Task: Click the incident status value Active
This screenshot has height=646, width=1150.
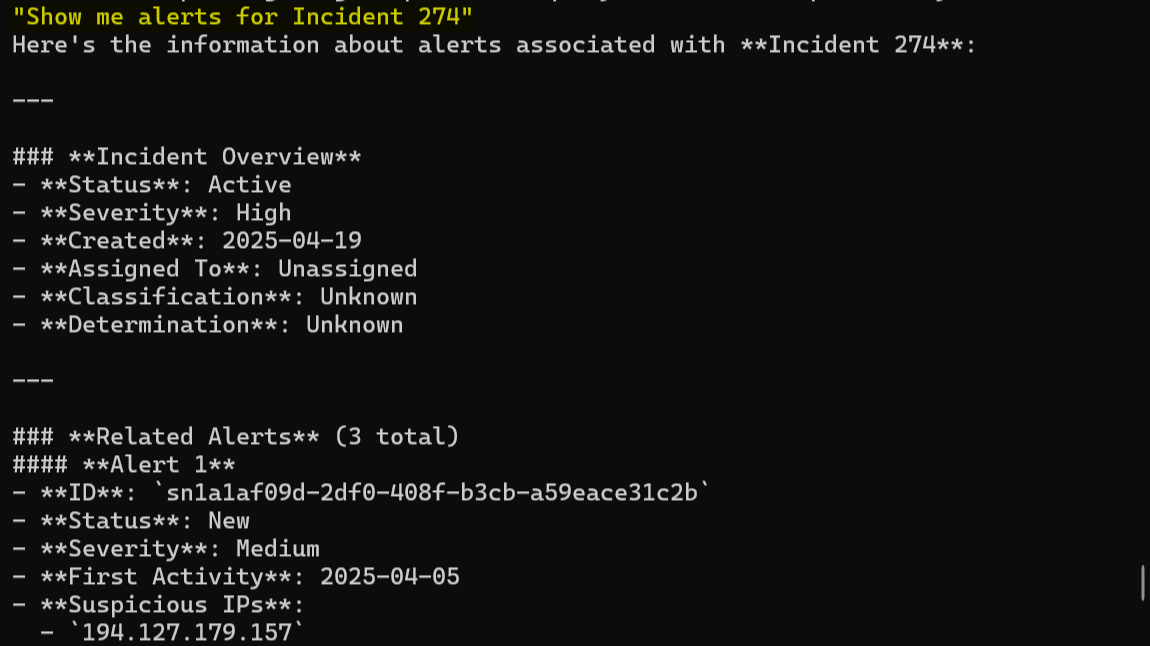Action: point(249,185)
